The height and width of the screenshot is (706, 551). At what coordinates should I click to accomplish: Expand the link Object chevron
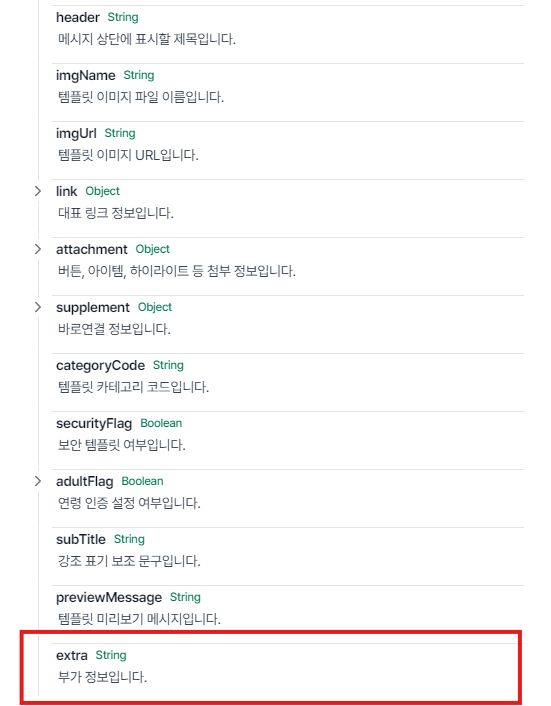tap(38, 191)
